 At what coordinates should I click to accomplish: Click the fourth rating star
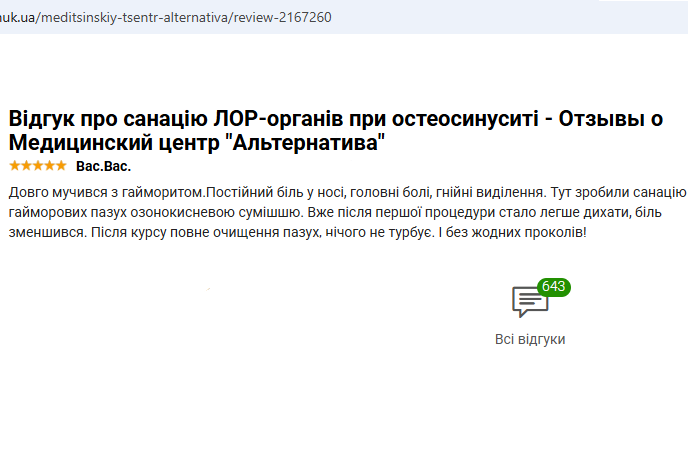[49, 166]
